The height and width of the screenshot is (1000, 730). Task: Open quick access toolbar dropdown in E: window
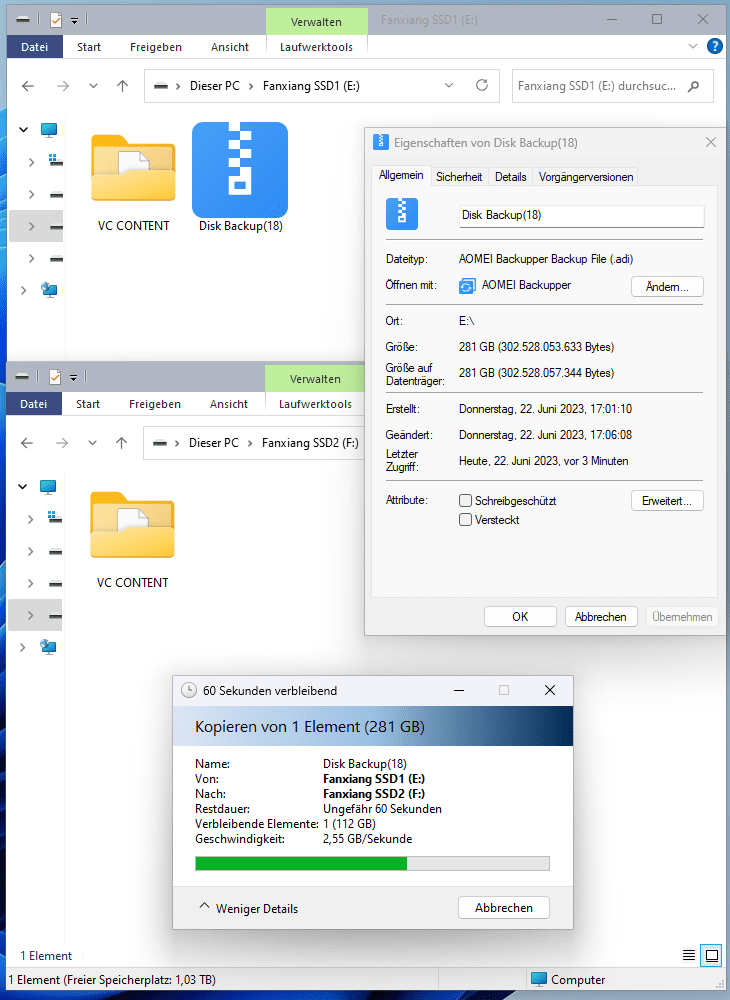click(x=74, y=21)
